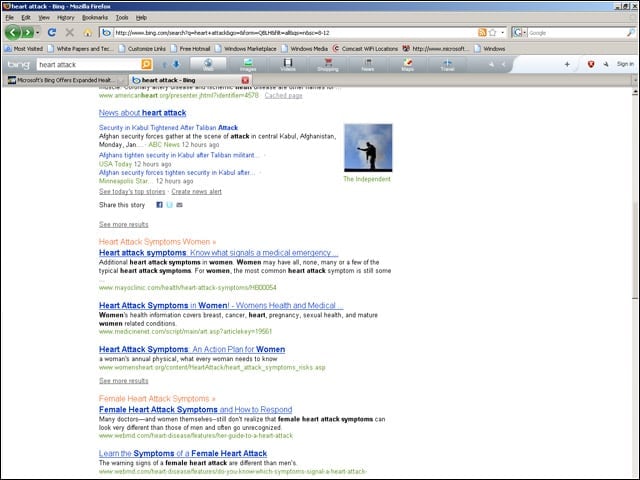Click the news thumbnail from The Independent
Image resolution: width=640 pixels, height=480 pixels.
(x=368, y=148)
